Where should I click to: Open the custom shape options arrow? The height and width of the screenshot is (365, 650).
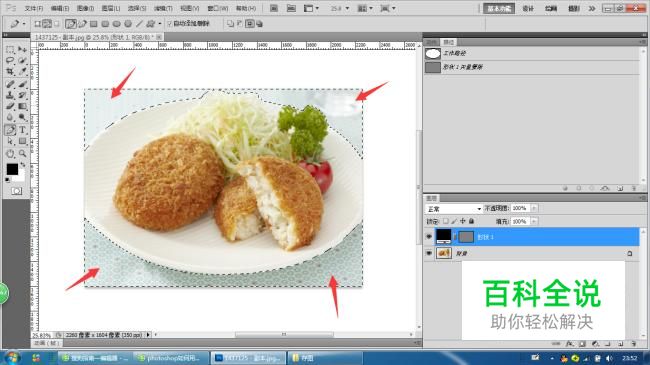coord(160,24)
